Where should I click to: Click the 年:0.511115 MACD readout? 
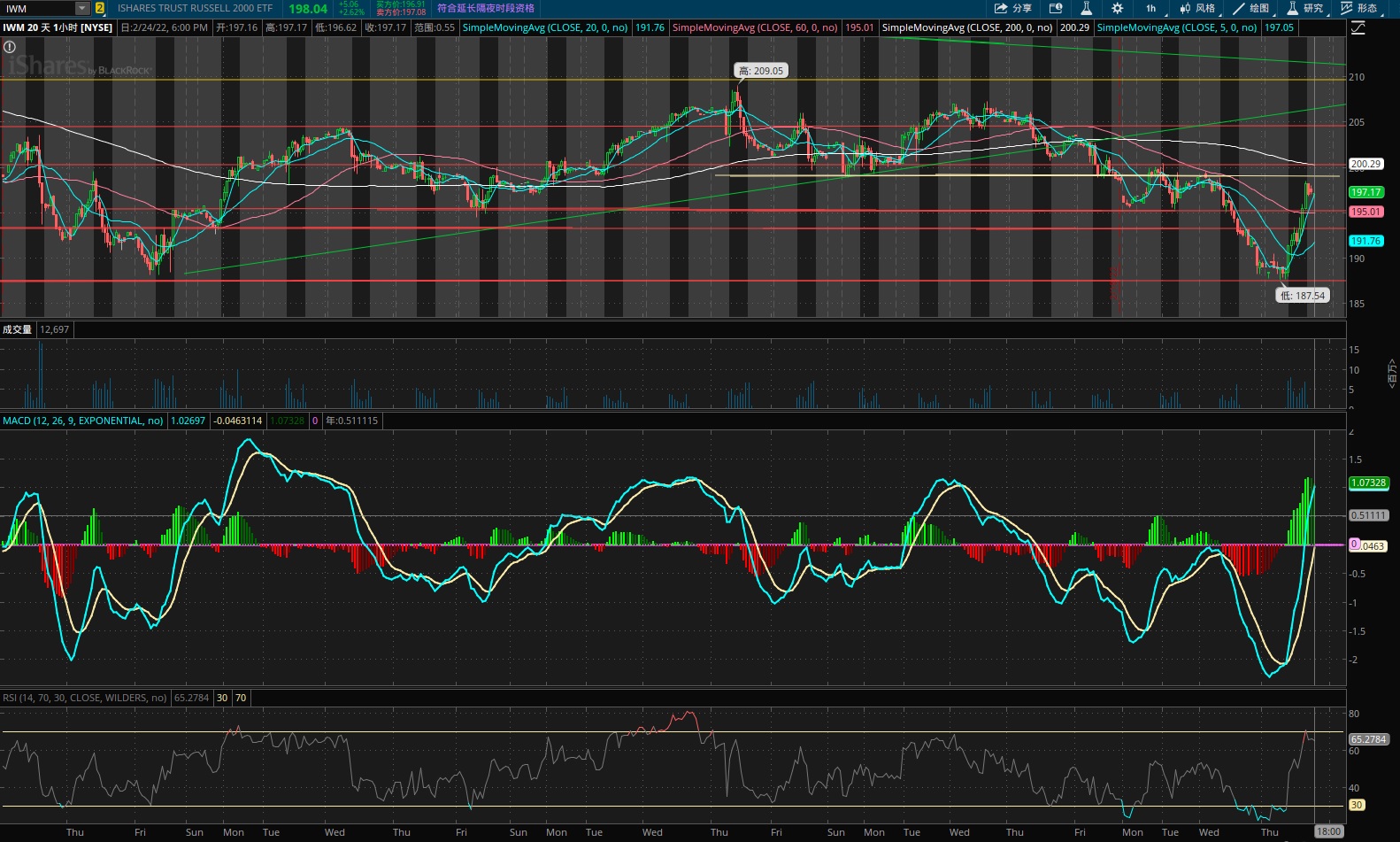point(351,421)
